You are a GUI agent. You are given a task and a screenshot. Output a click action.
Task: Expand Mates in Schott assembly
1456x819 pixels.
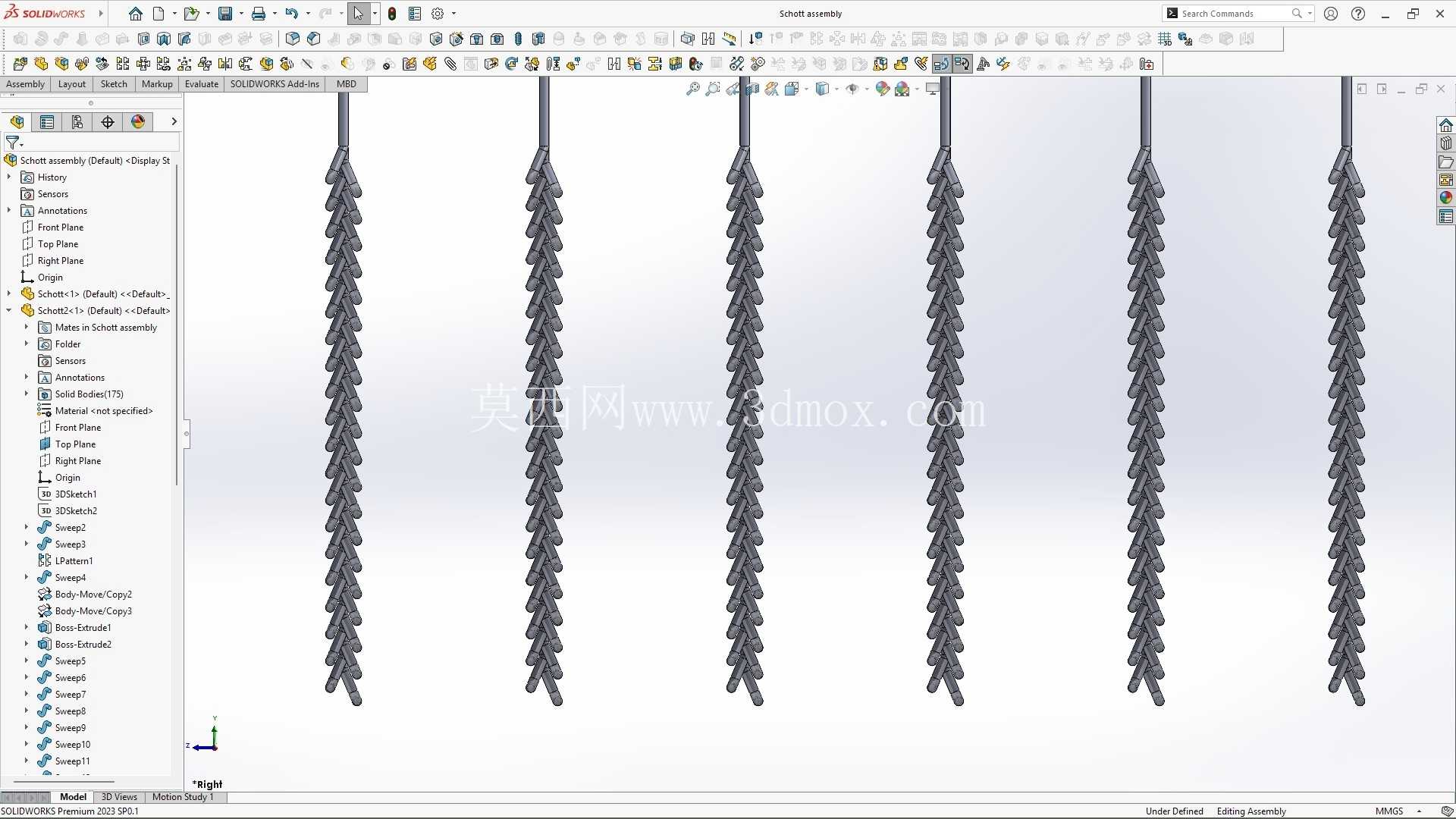point(27,327)
